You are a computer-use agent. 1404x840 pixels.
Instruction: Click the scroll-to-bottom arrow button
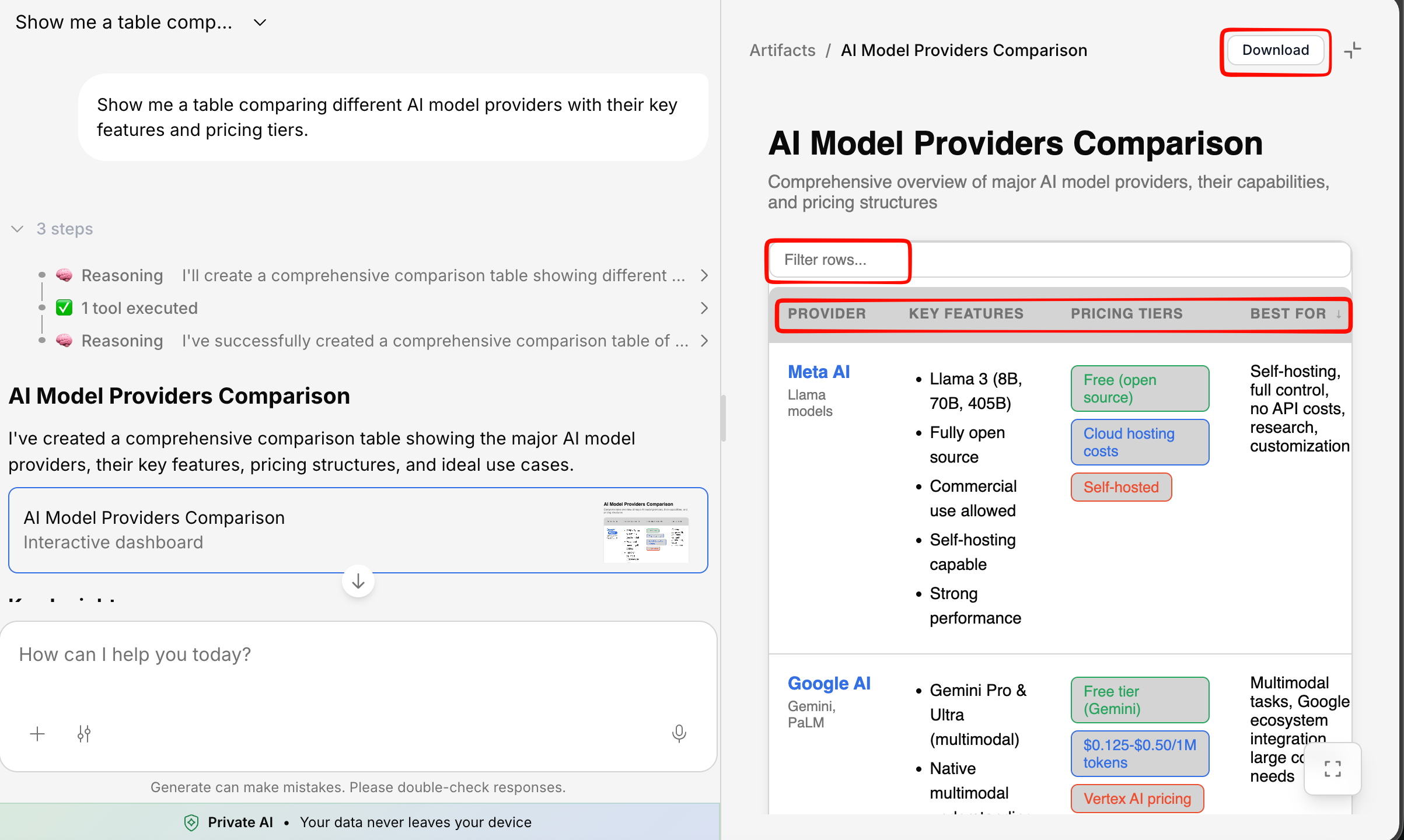(358, 581)
